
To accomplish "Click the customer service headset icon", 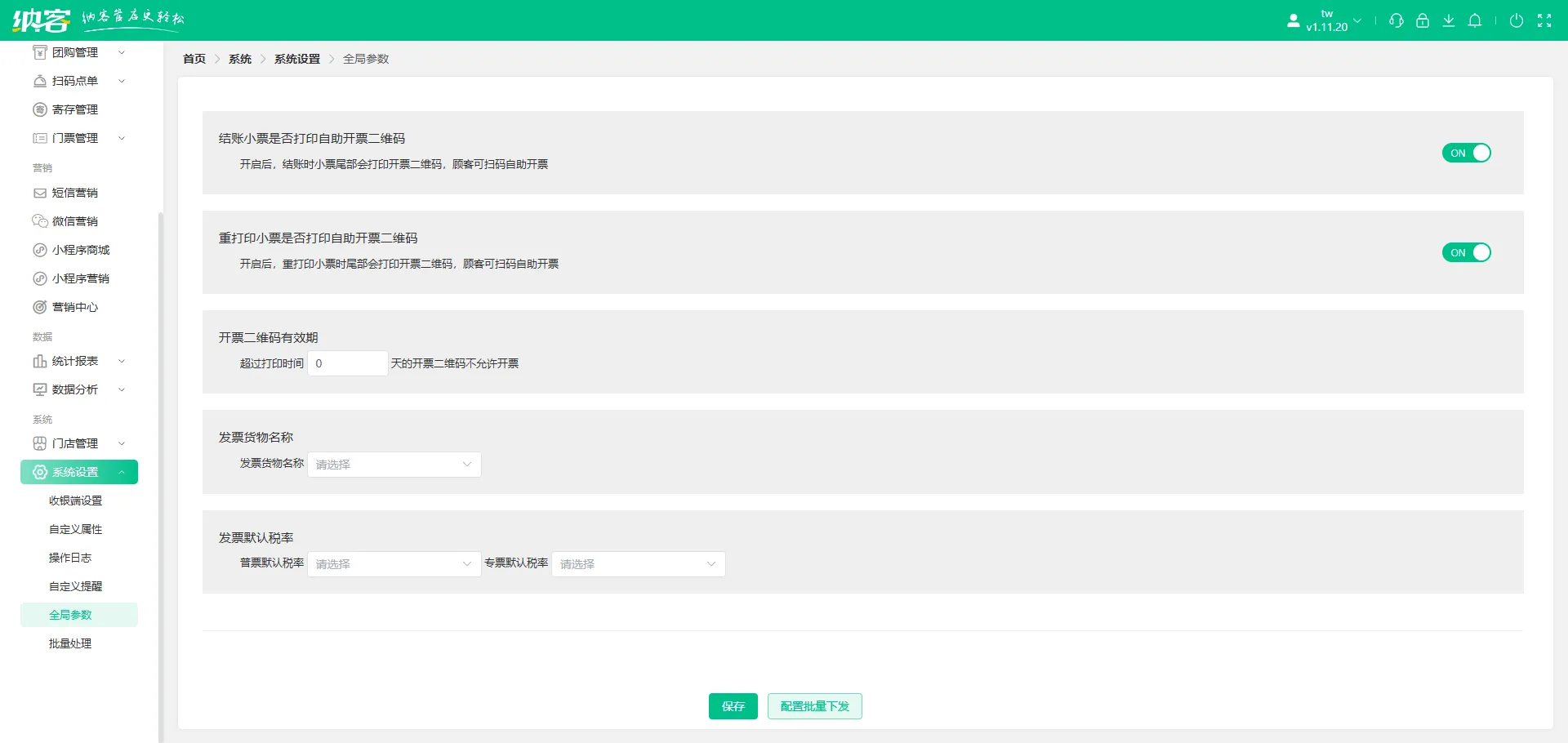I will point(1396,20).
